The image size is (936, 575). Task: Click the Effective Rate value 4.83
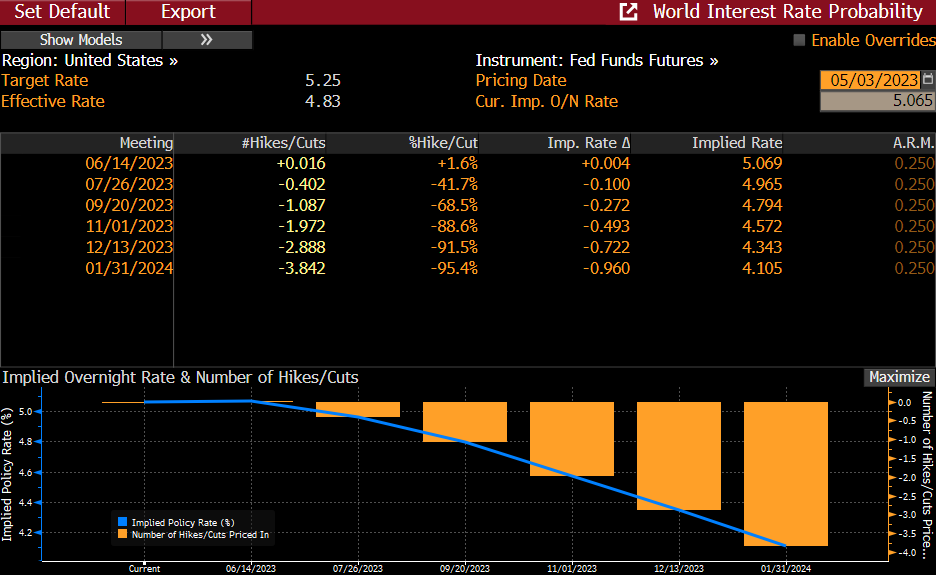point(323,101)
